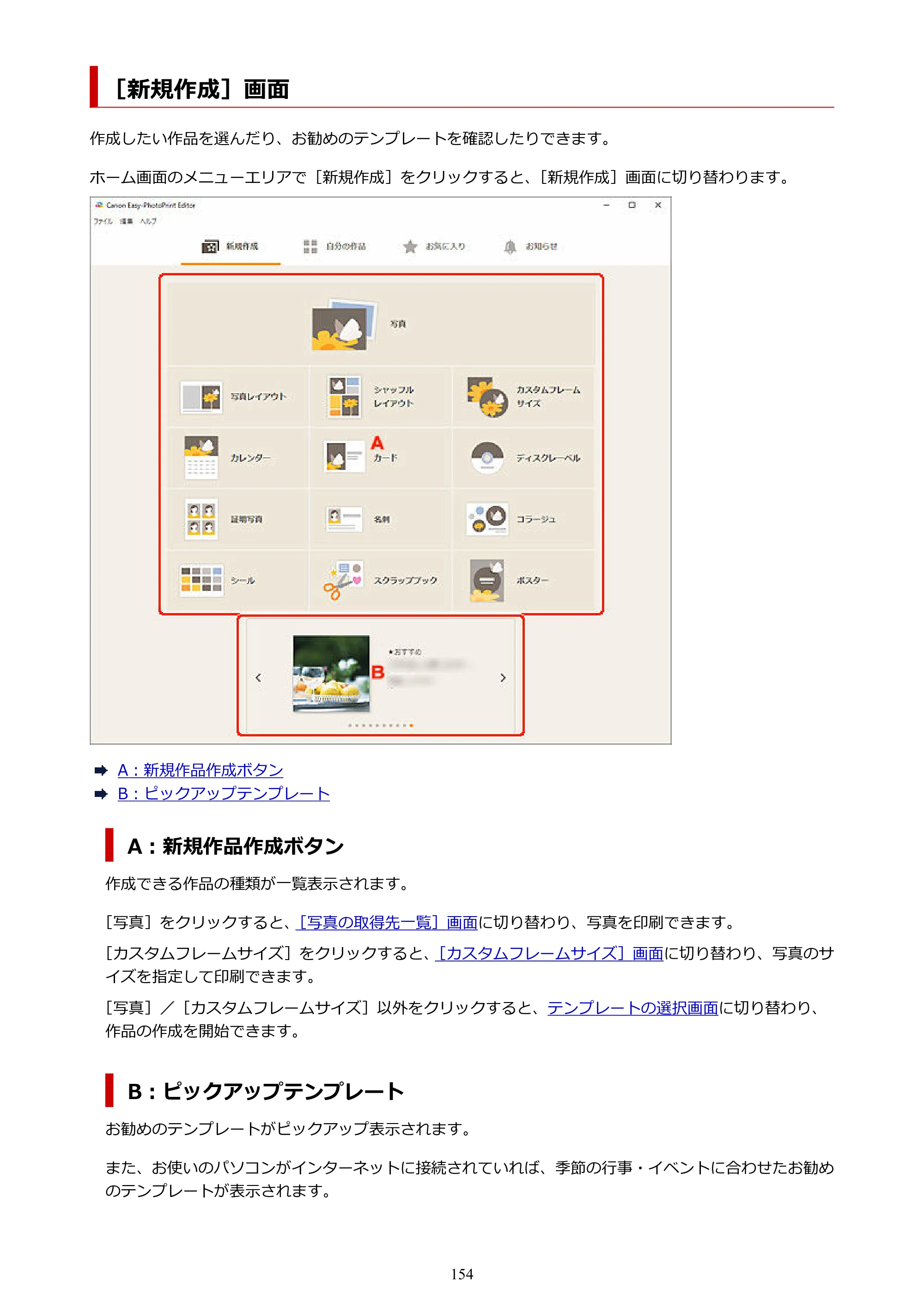Open the ヘルプ menu
Viewport: 924px width, 1307px height.
coord(148,221)
